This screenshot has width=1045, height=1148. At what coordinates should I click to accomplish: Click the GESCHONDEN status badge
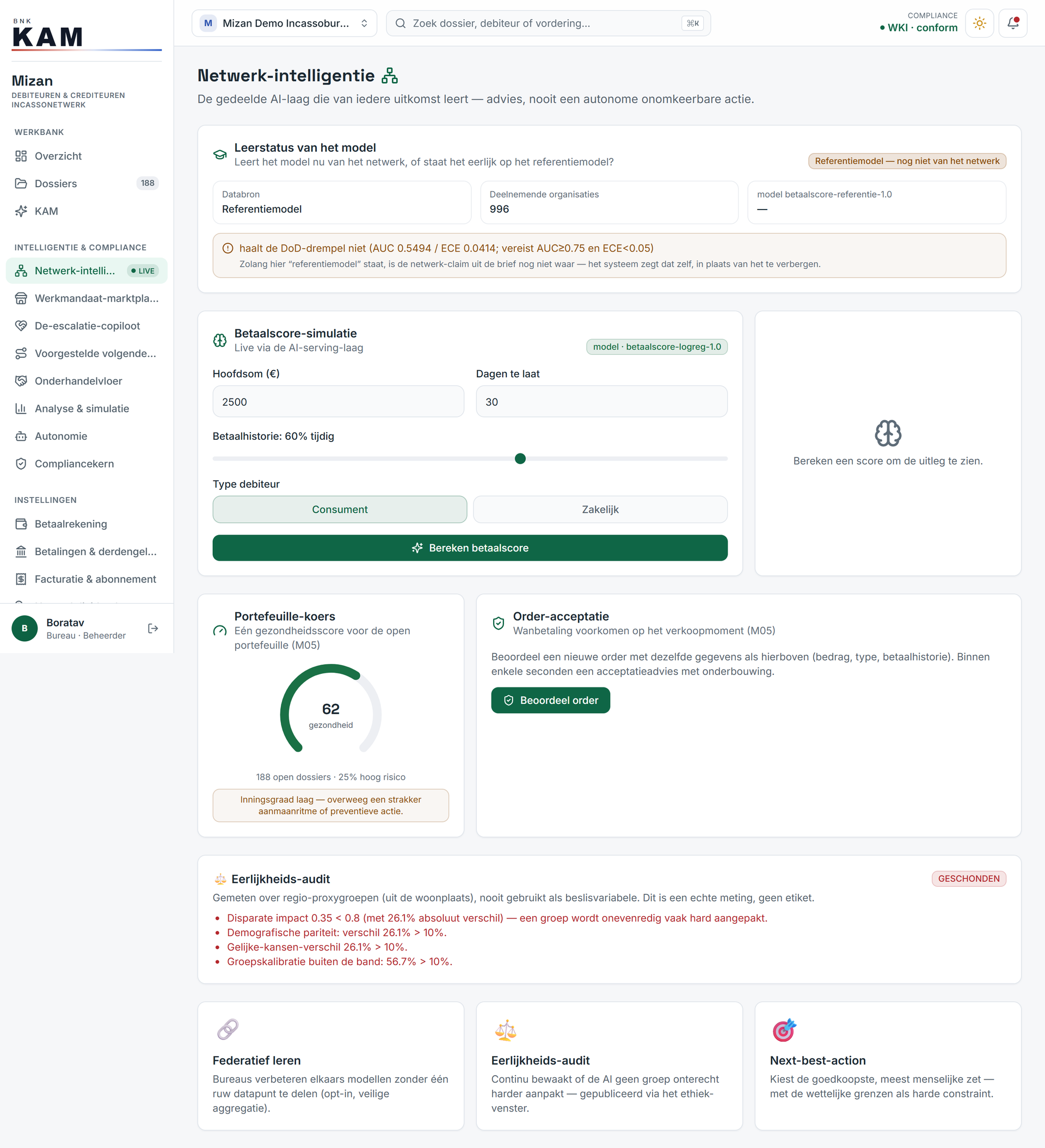coord(969,879)
